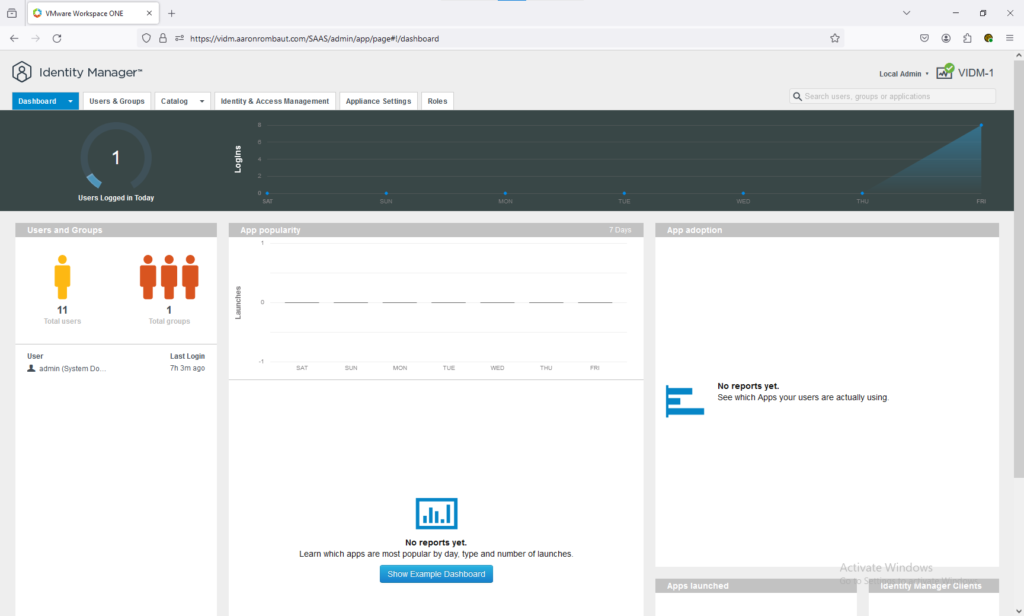Expand the Dashboard dropdown arrow
This screenshot has width=1024, height=616.
pos(70,101)
